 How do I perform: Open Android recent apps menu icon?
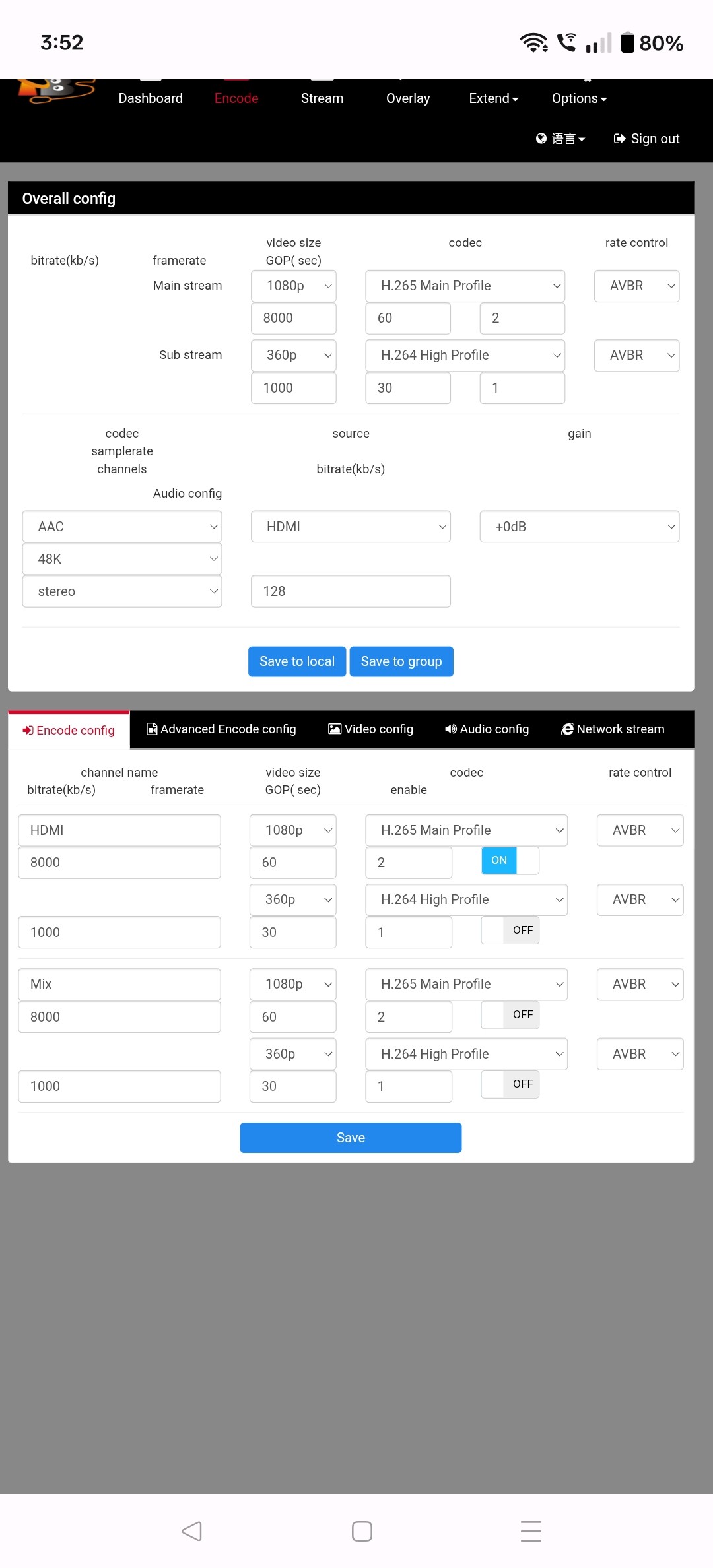531,1531
